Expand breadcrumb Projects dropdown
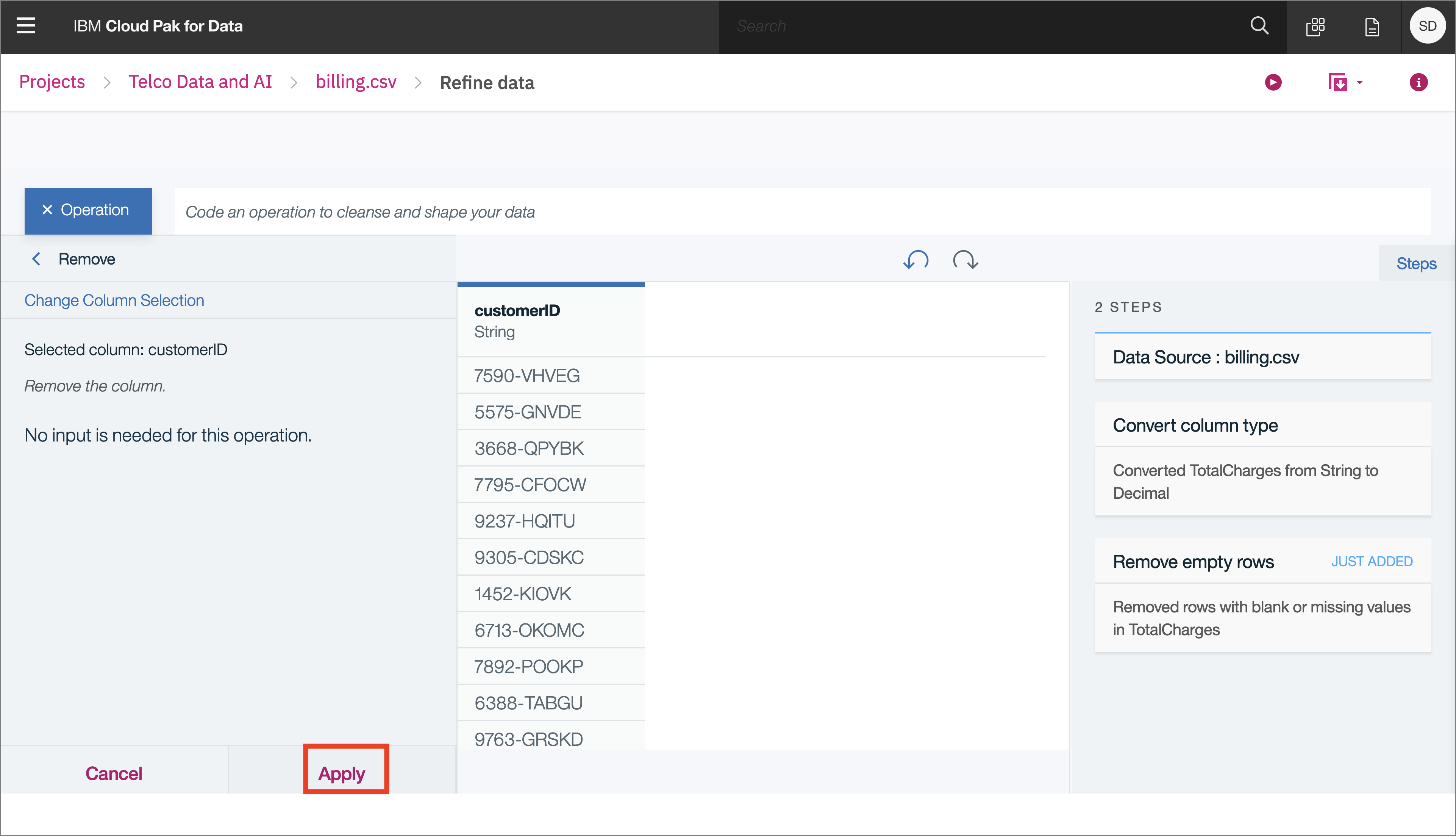Viewport: 1456px width, 836px height. (52, 82)
